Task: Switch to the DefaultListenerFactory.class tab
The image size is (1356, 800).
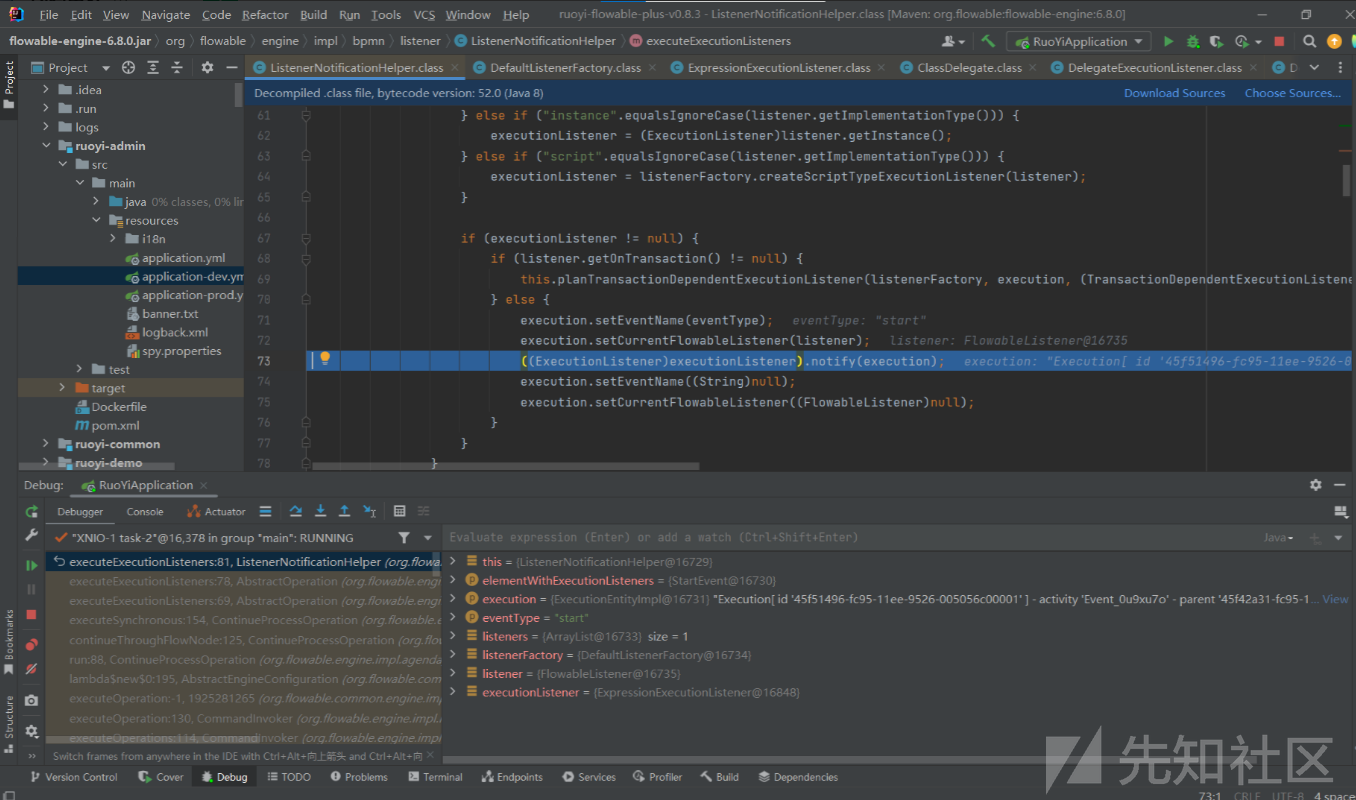Action: pyautogui.click(x=565, y=68)
